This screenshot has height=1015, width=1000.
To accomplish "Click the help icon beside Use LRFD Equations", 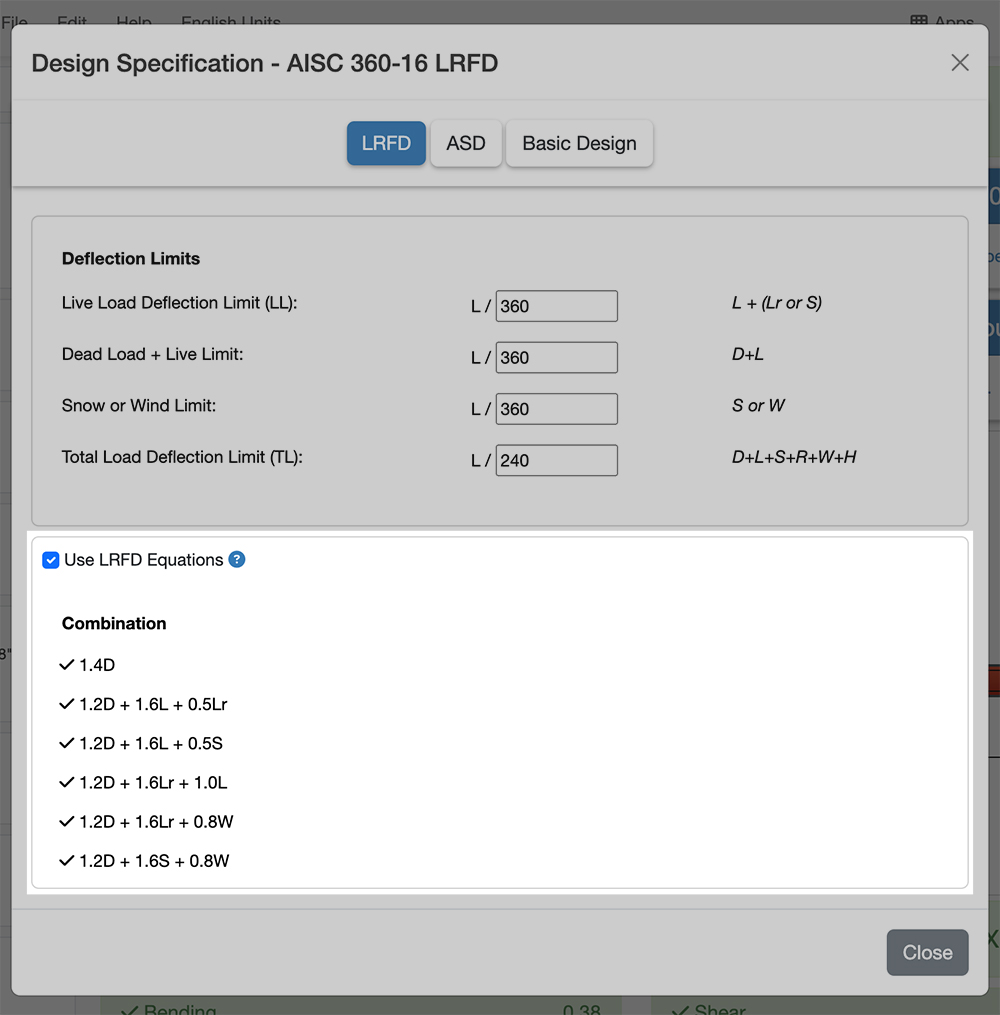I will click(x=237, y=559).
